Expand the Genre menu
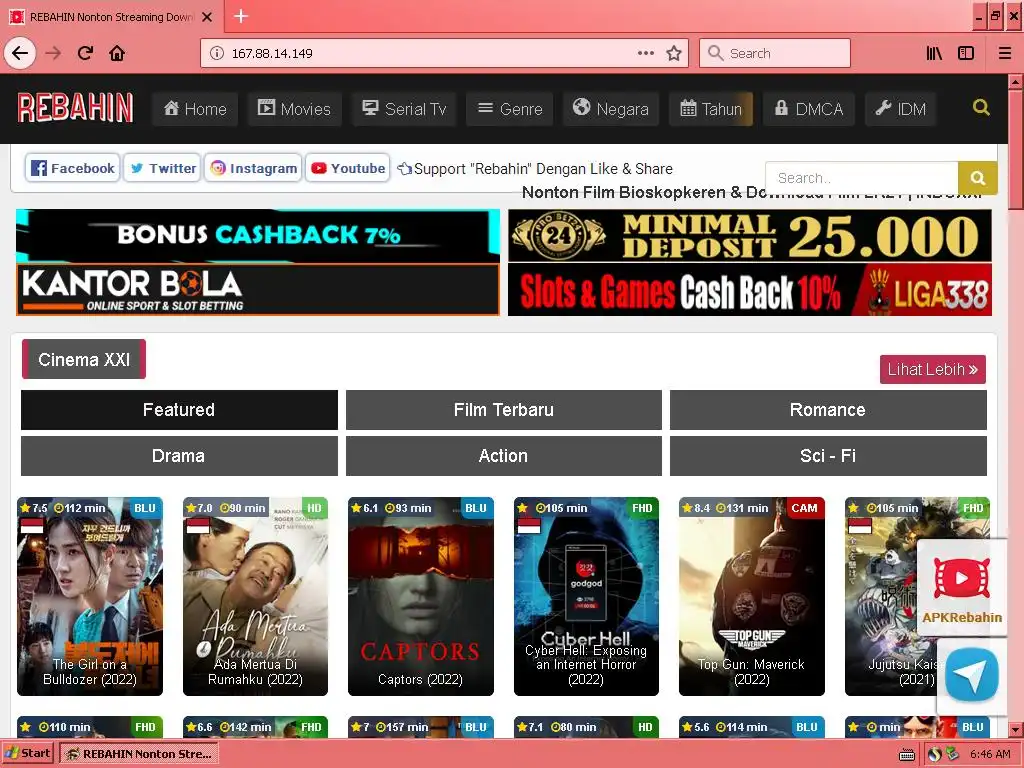Image resolution: width=1024 pixels, height=768 pixels. (x=510, y=108)
